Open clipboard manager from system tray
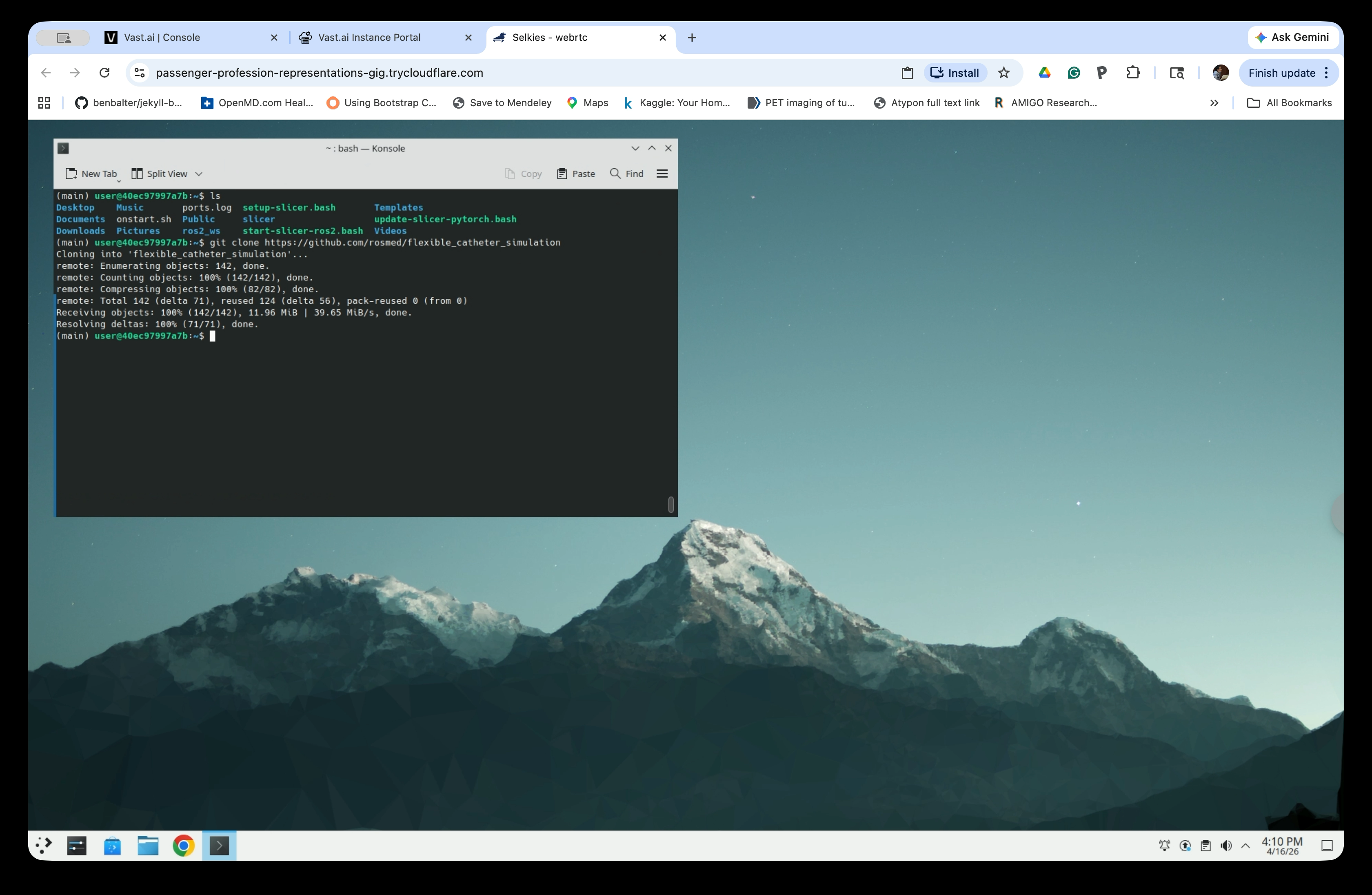This screenshot has height=895, width=1372. pyautogui.click(x=1205, y=846)
